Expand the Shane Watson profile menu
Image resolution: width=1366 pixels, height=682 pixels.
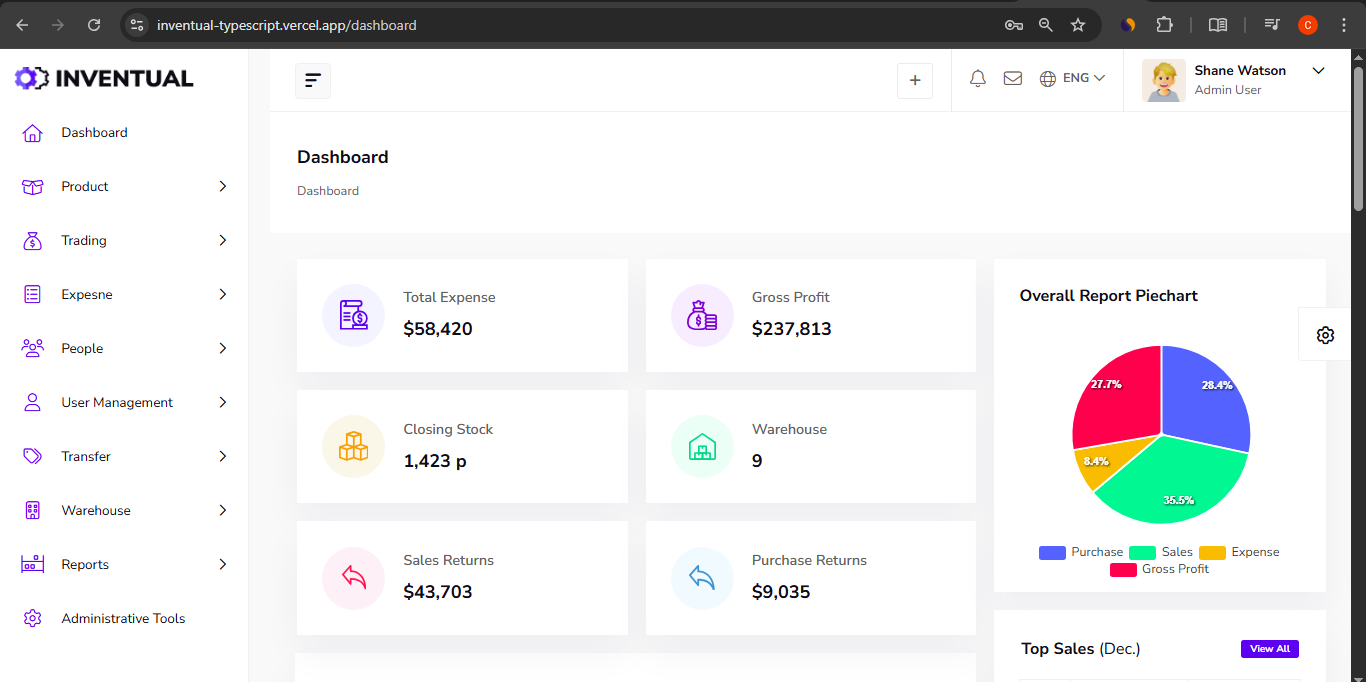click(1317, 71)
